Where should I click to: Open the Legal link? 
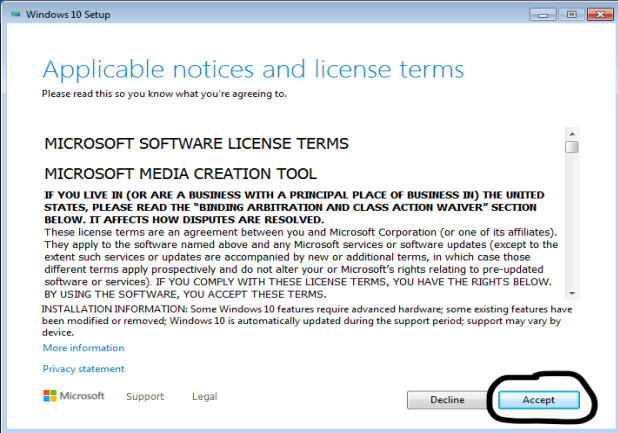205,396
